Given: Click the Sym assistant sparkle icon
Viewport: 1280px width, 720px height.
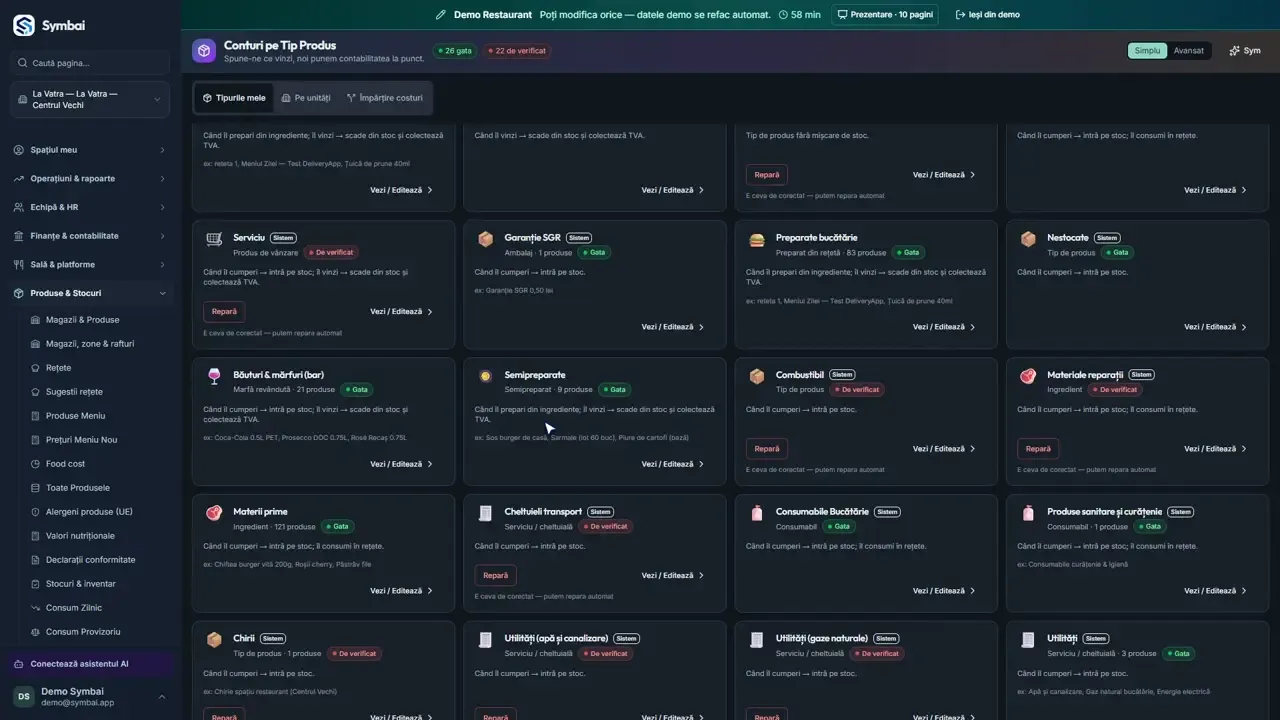Looking at the screenshot, I should tap(1235, 51).
